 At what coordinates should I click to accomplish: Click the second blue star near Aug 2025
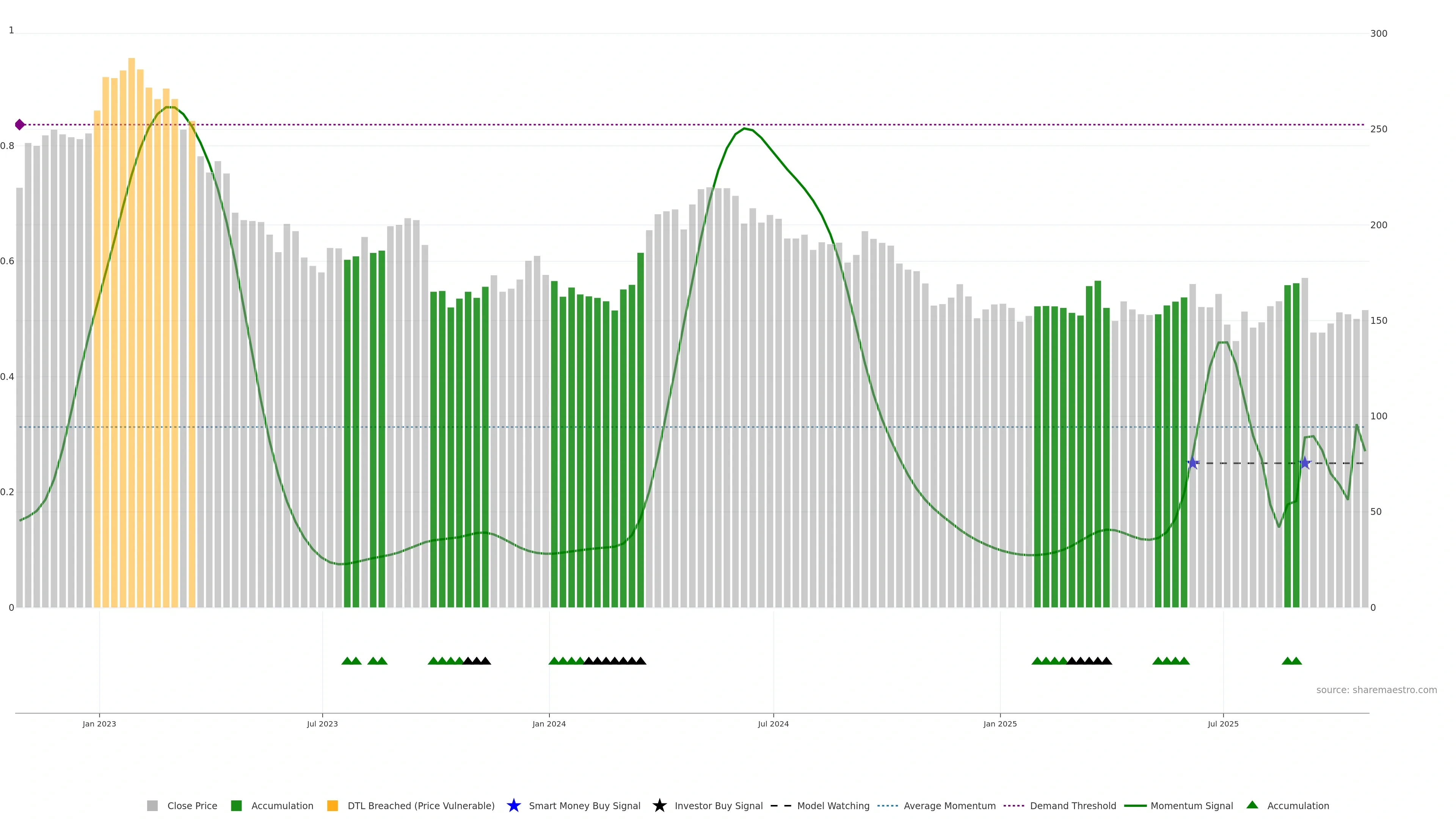tap(1304, 463)
